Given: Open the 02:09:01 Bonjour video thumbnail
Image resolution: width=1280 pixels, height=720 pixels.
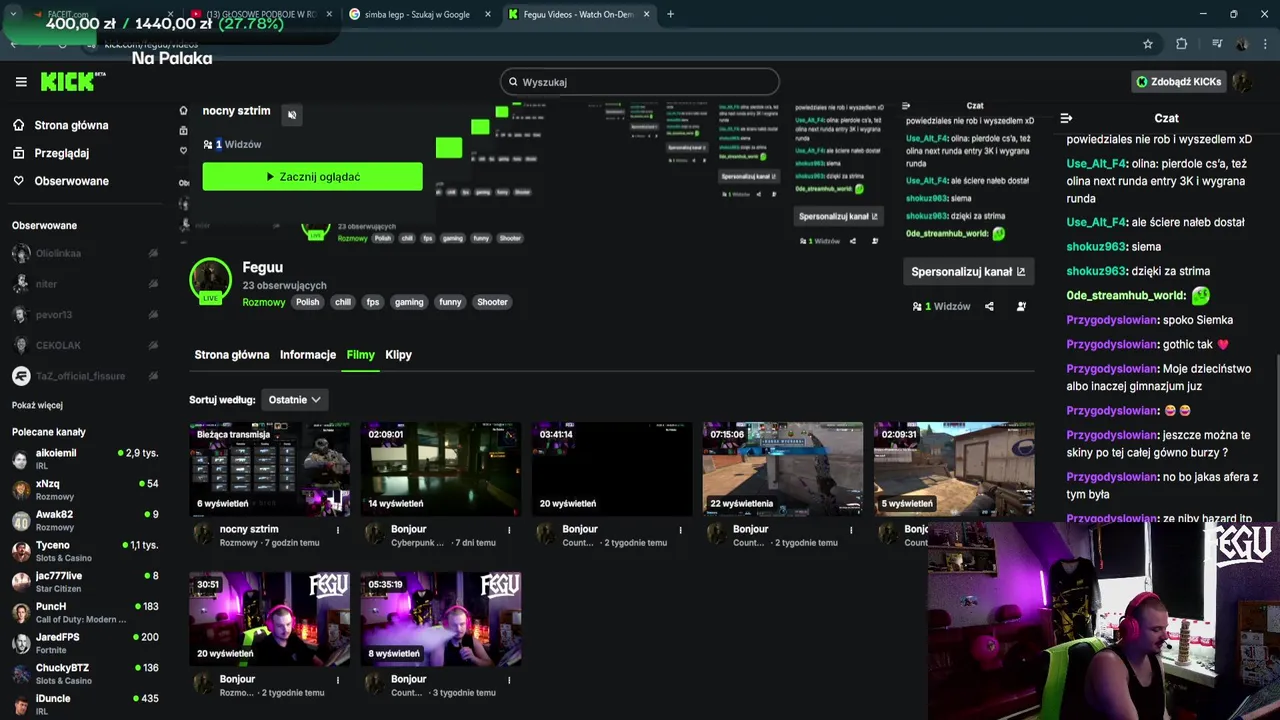Looking at the screenshot, I should point(441,469).
